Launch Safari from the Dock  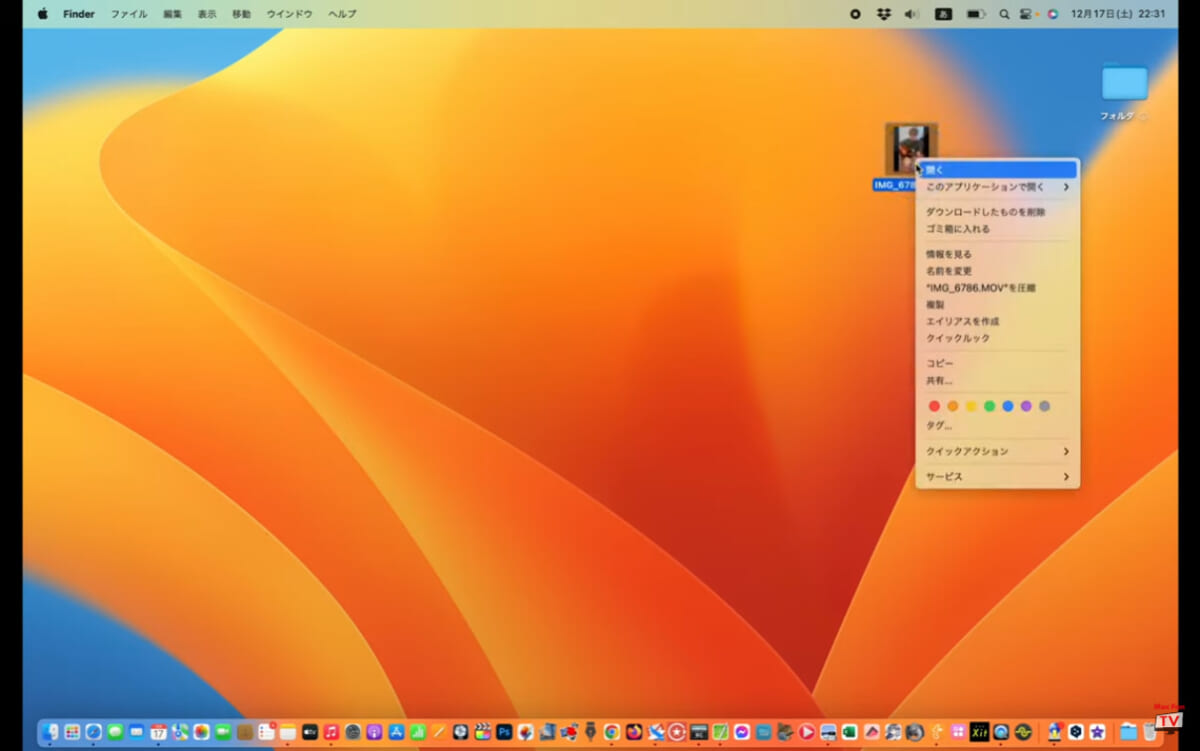(94, 732)
